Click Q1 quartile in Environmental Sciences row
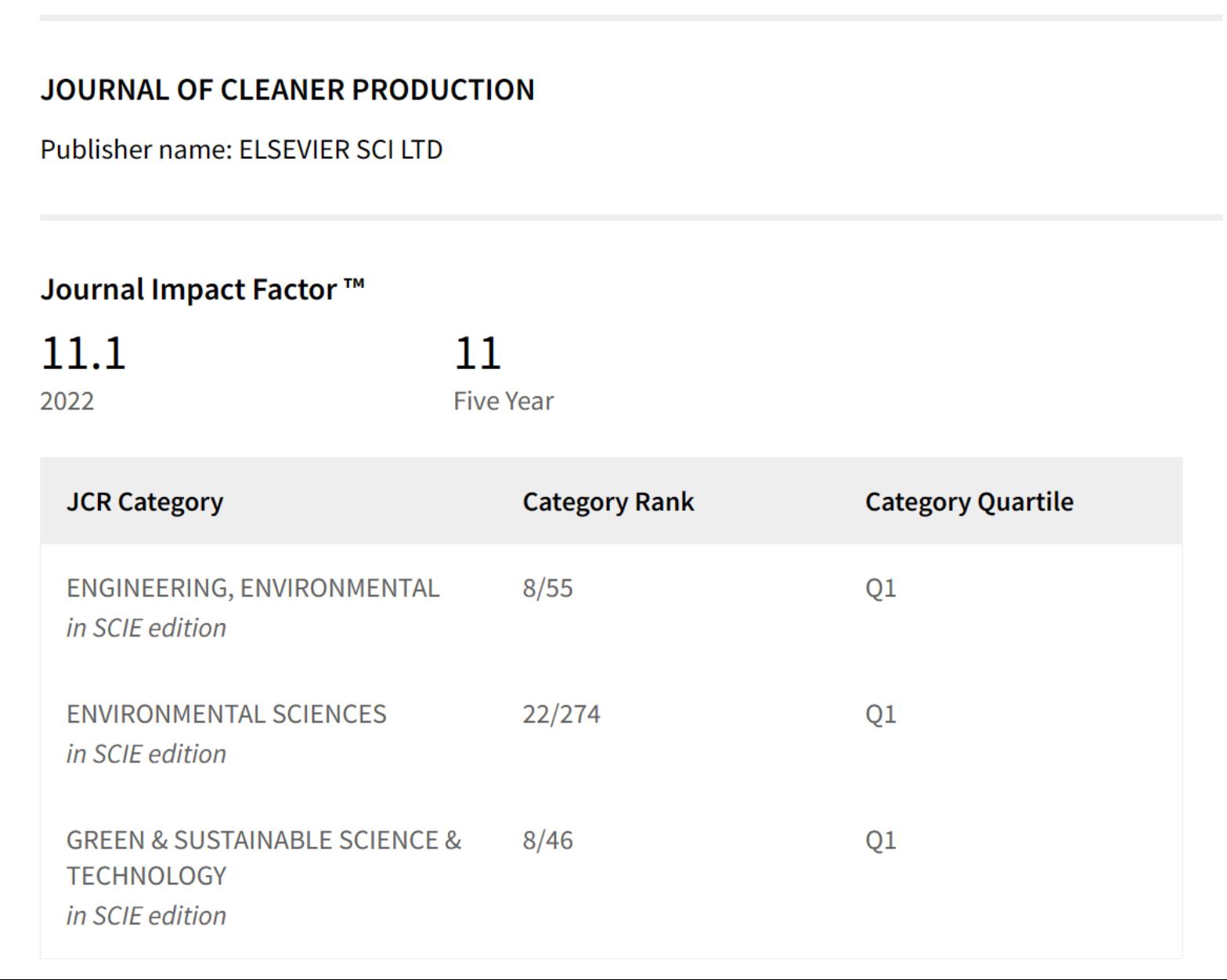 pyautogui.click(x=880, y=714)
